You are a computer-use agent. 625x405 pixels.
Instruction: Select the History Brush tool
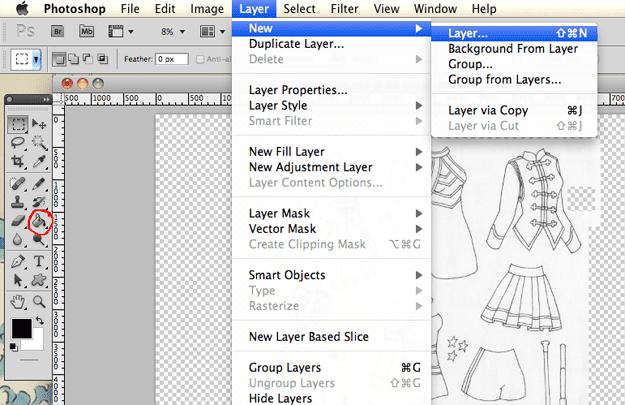coord(39,202)
